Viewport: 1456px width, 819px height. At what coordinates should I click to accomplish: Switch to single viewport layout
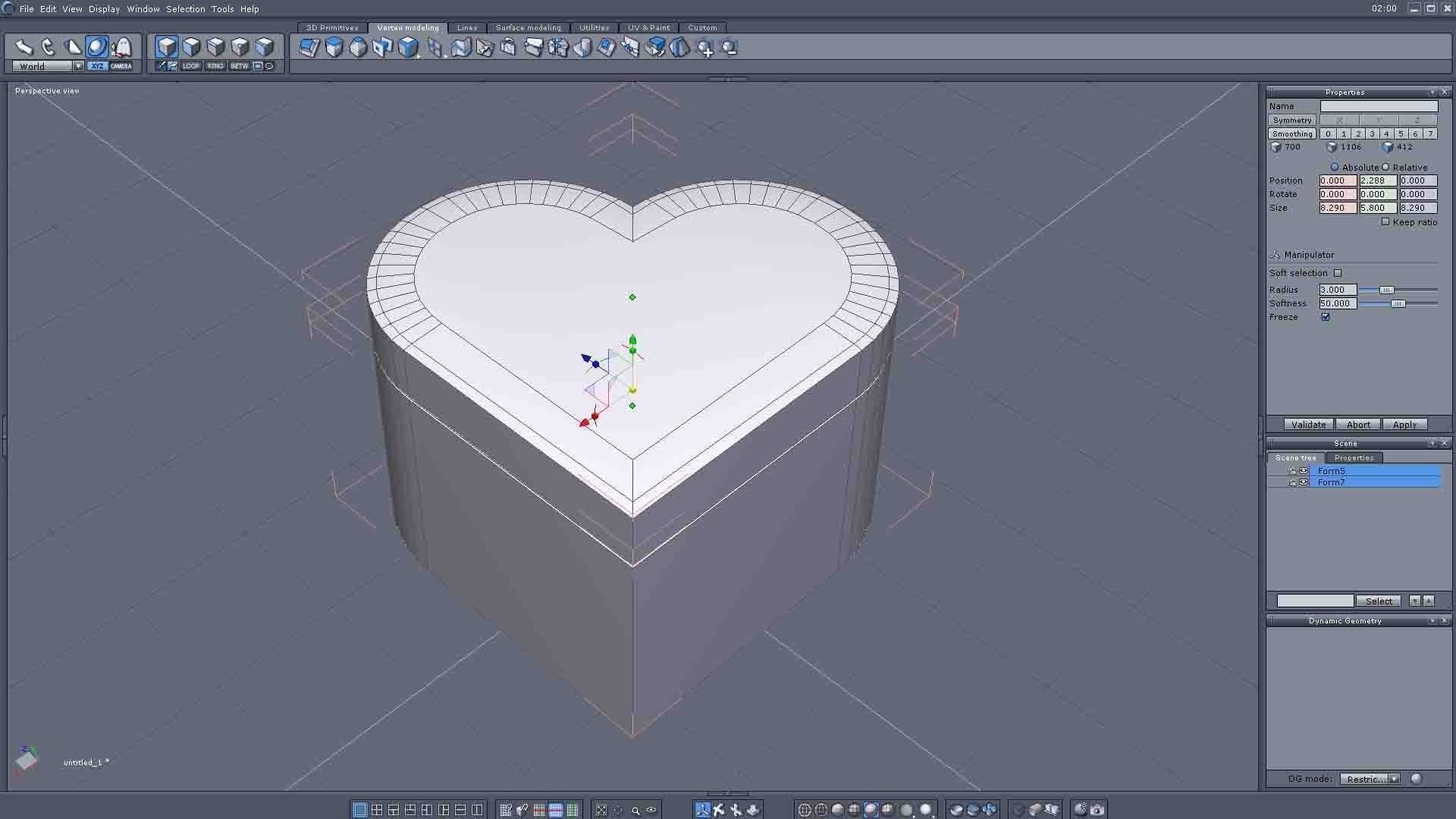[x=359, y=810]
